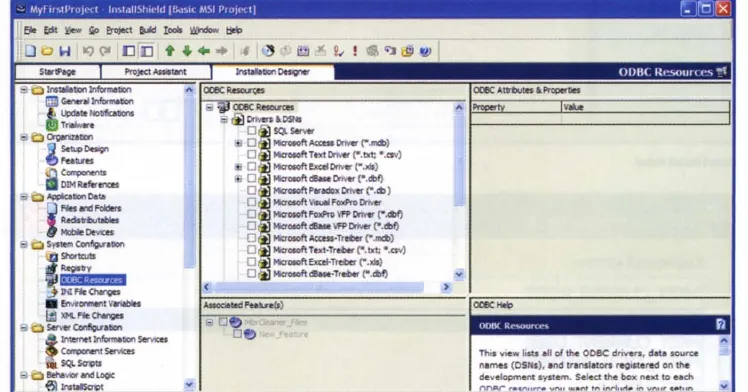Open help via blue question-mark toolbar icon
This screenshot has width=748, height=392.
pyautogui.click(x=425, y=51)
